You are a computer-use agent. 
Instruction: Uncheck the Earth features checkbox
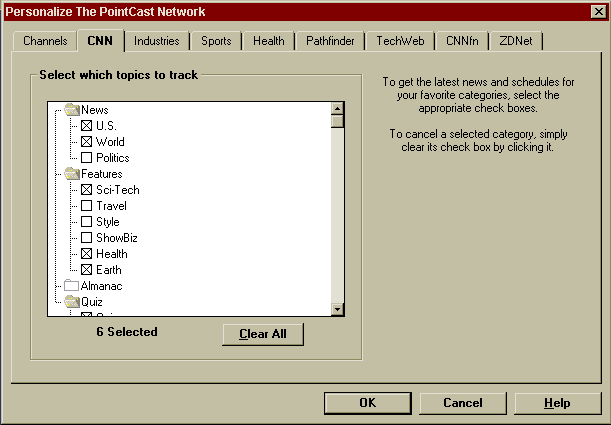tap(86, 270)
